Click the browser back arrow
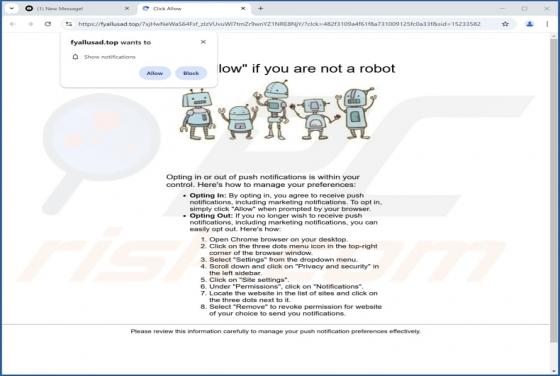560x376 pixels. (x=13, y=24)
